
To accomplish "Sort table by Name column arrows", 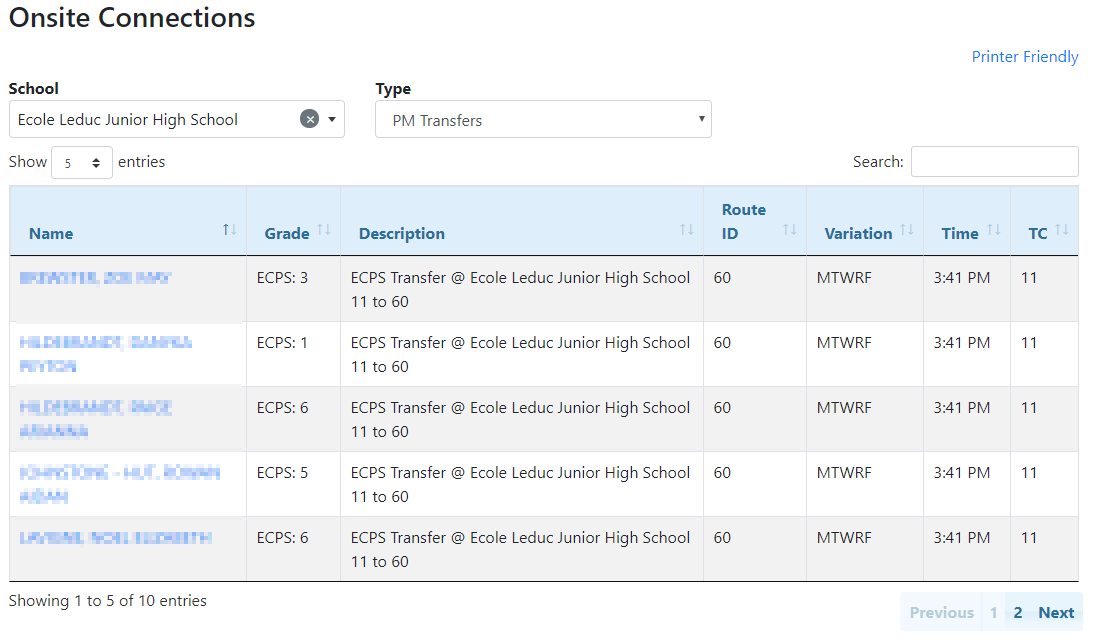I will pyautogui.click(x=230, y=230).
